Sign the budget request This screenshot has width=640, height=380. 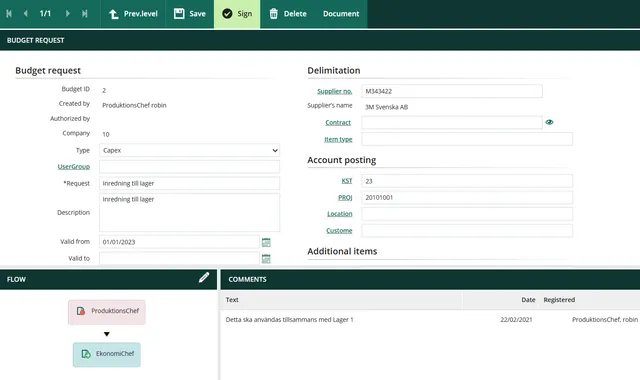(237, 13)
